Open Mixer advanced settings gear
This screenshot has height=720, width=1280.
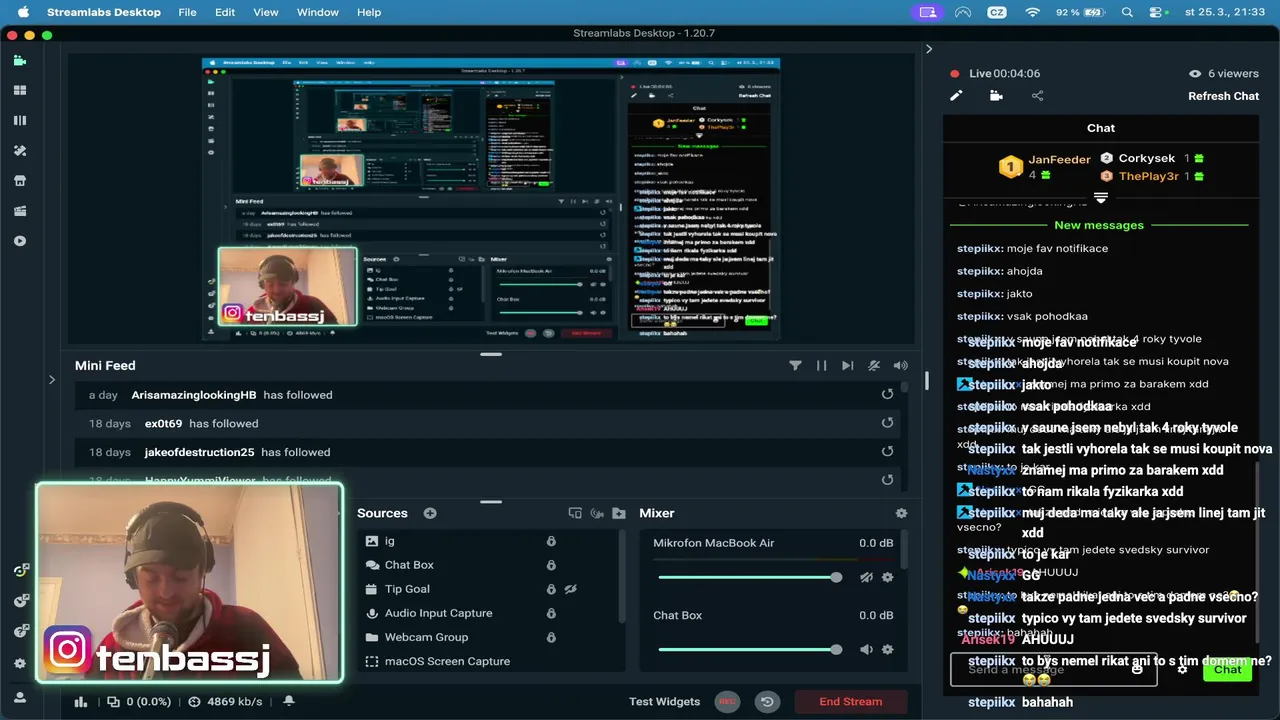pos(901,513)
